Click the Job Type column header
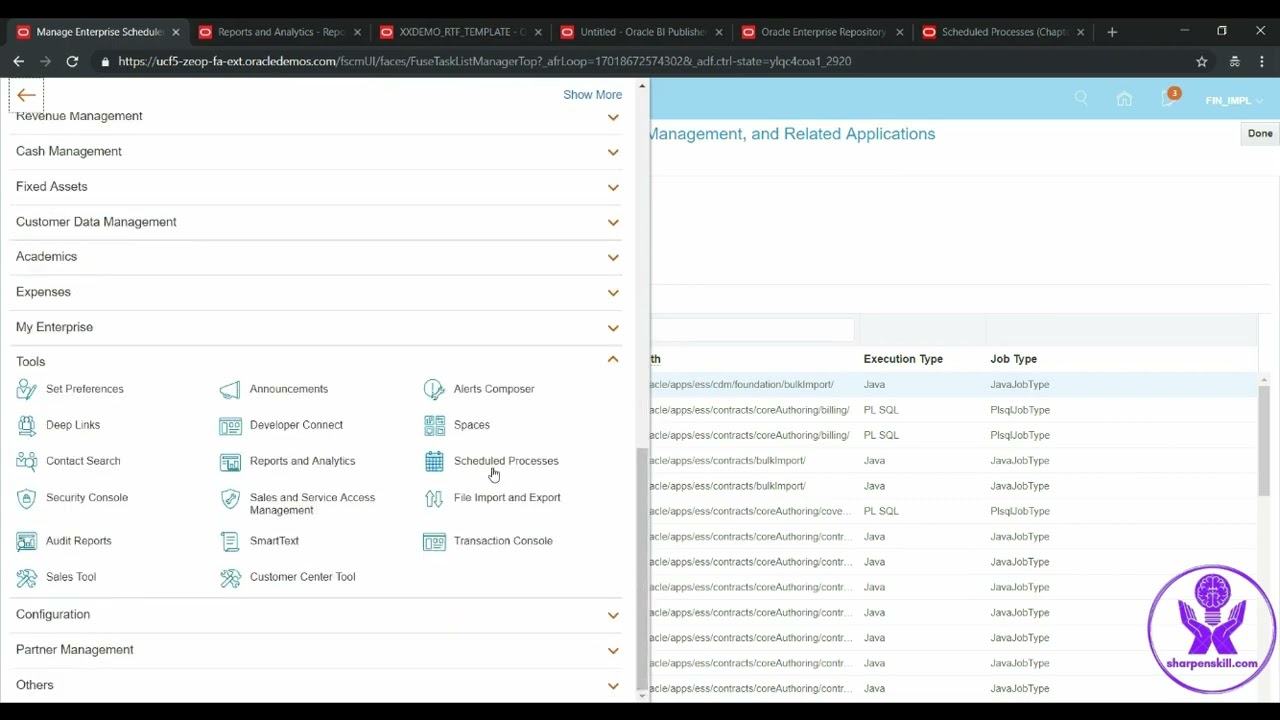Screen dimensions: 1280x720 tap(1013, 359)
